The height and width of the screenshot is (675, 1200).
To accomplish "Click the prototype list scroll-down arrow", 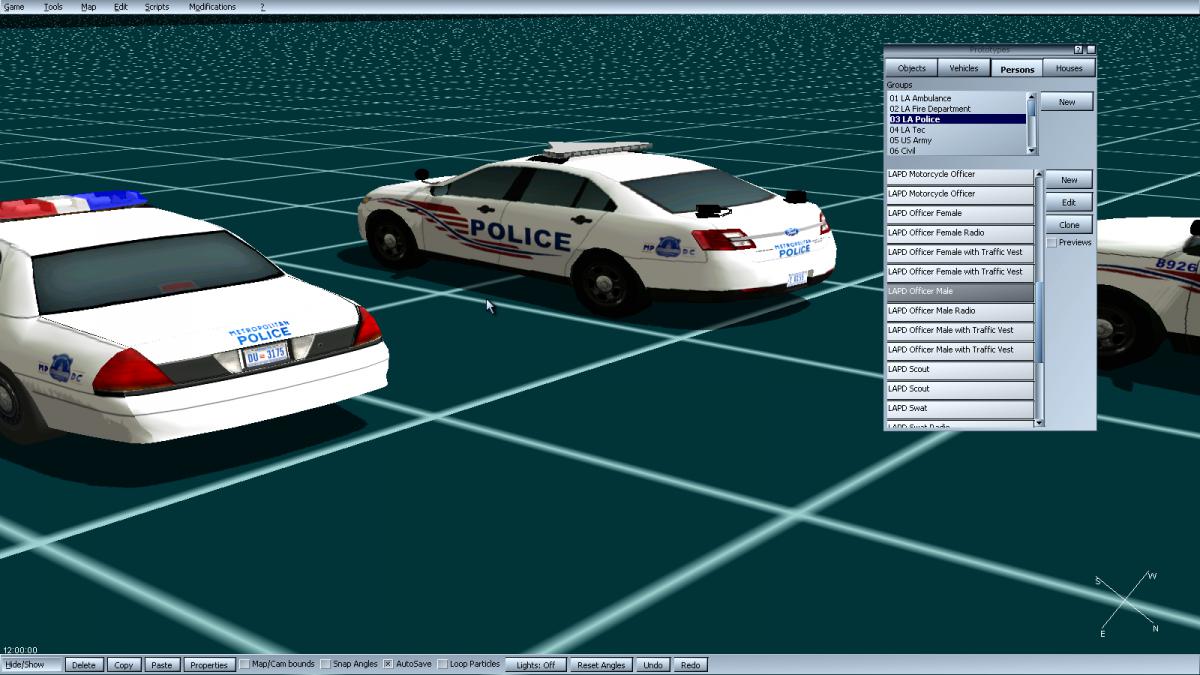I will point(1039,423).
